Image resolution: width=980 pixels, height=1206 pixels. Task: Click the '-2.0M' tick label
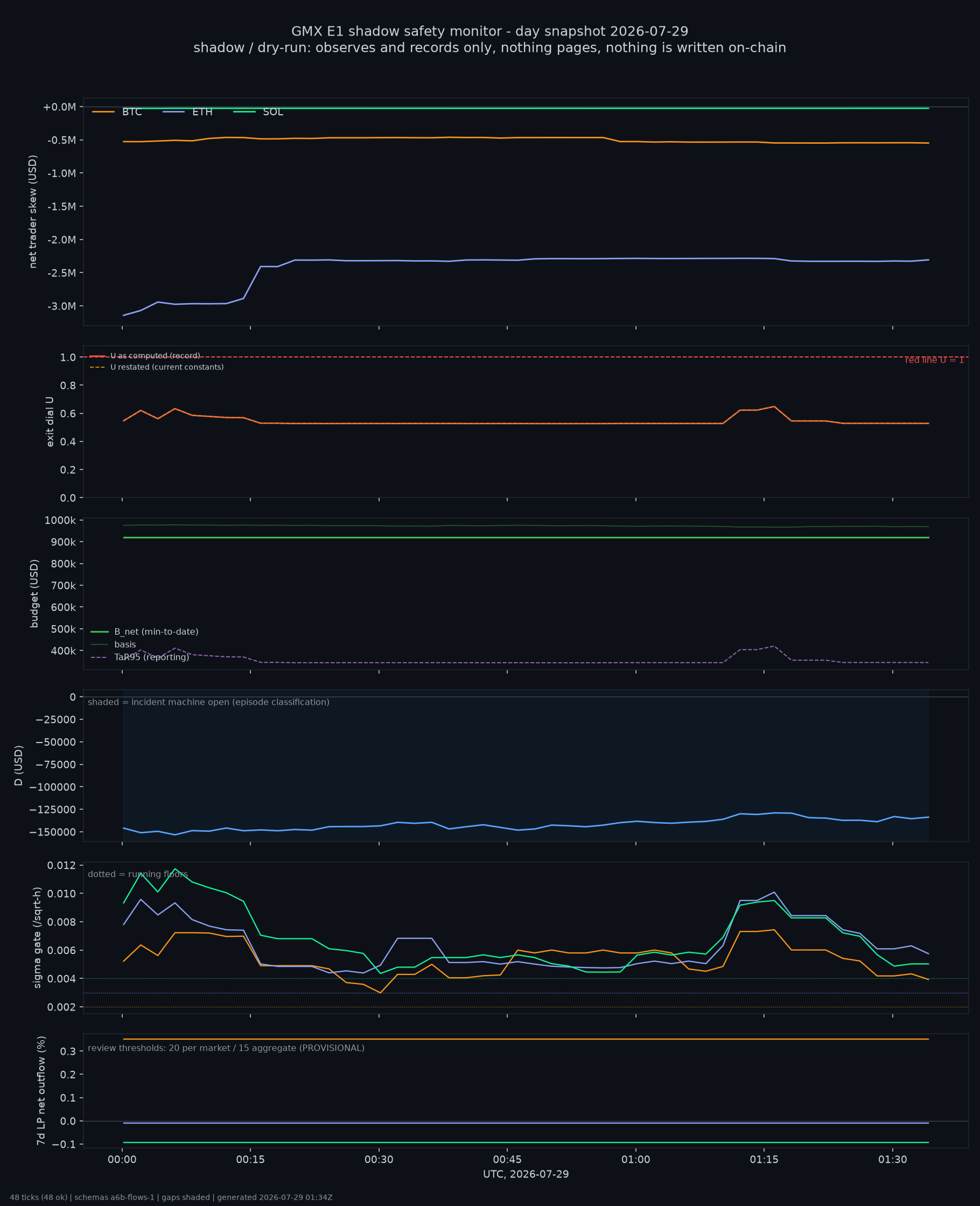pos(61,240)
